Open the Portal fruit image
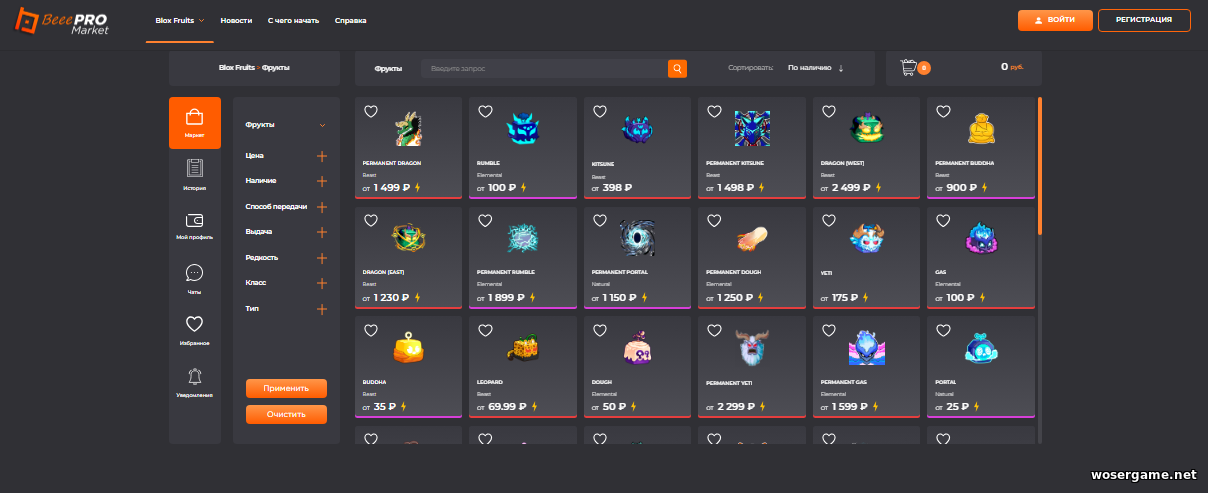Screen dimensions: 1208x493 pyautogui.click(x=981, y=347)
